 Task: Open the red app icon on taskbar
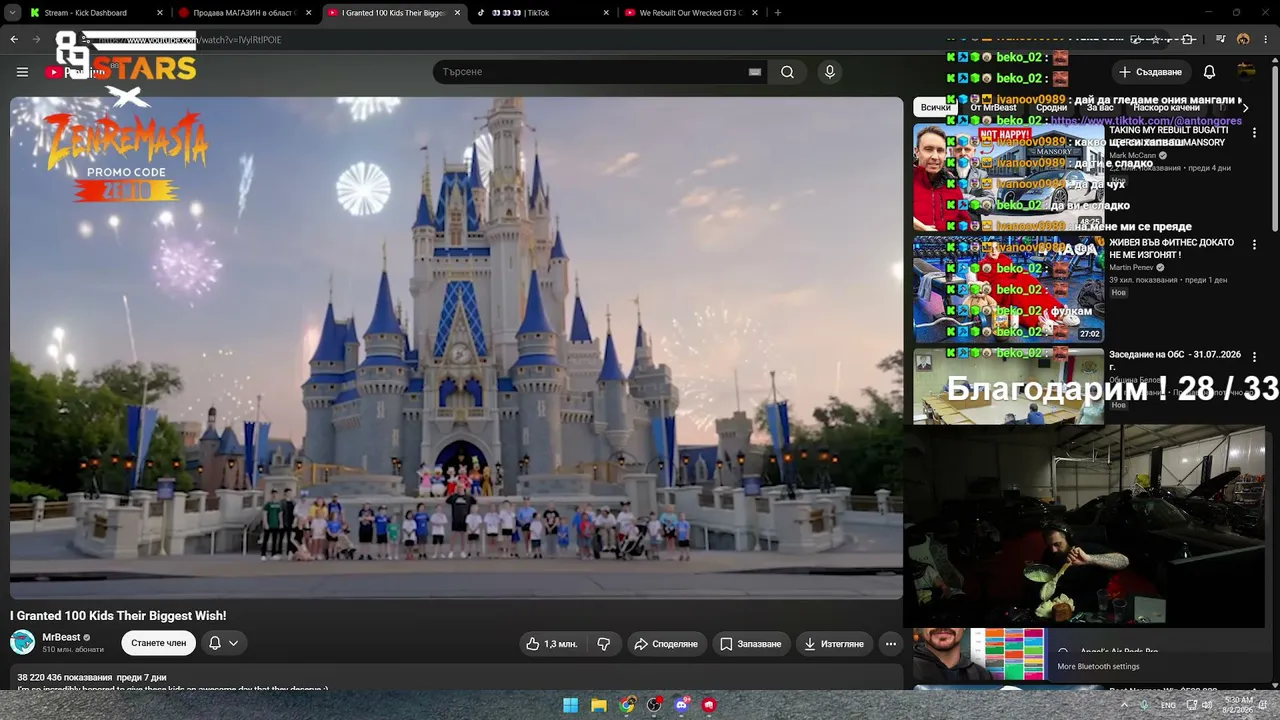[709, 705]
